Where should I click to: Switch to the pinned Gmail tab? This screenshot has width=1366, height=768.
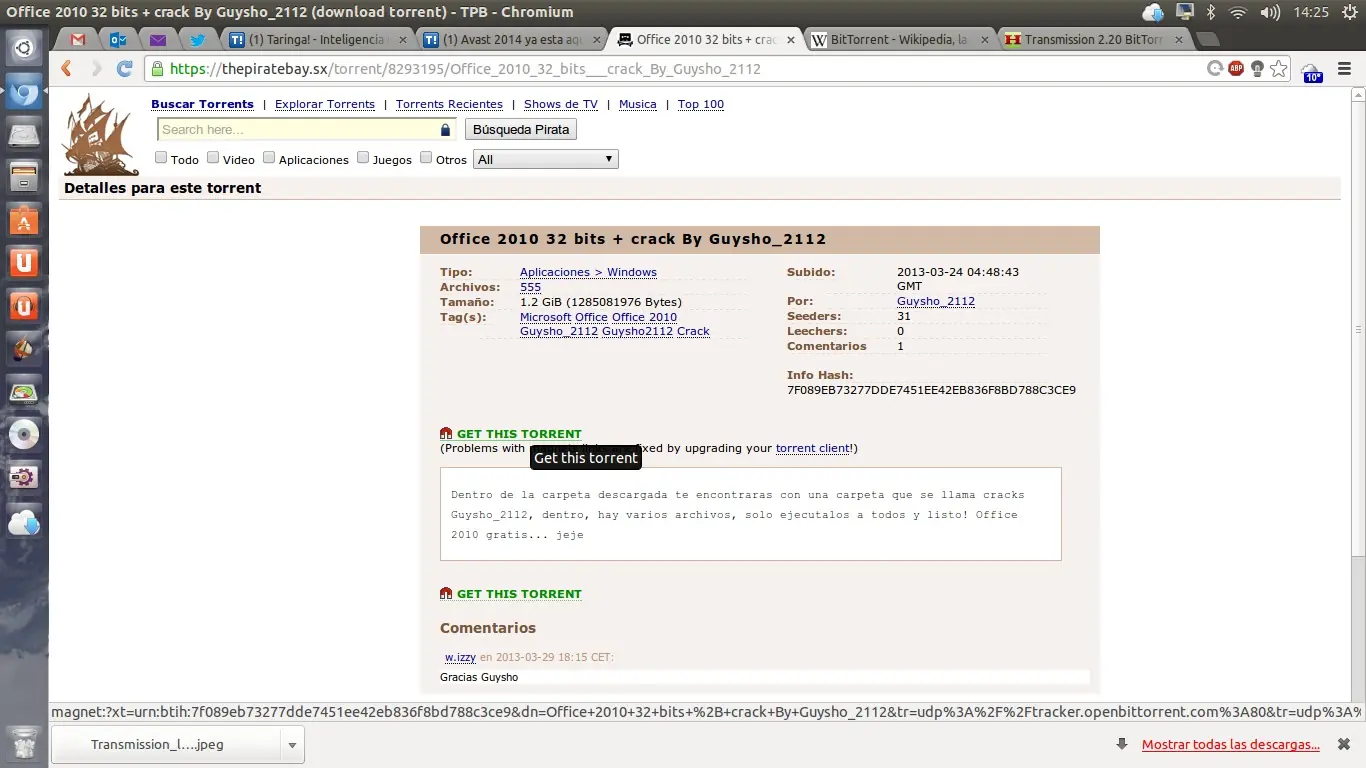(78, 40)
